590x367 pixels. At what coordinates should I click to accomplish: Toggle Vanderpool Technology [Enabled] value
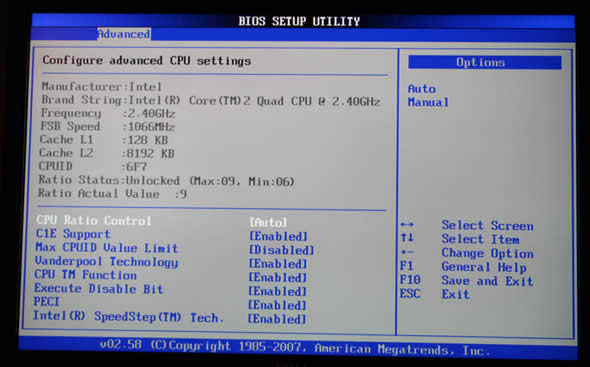point(278,264)
